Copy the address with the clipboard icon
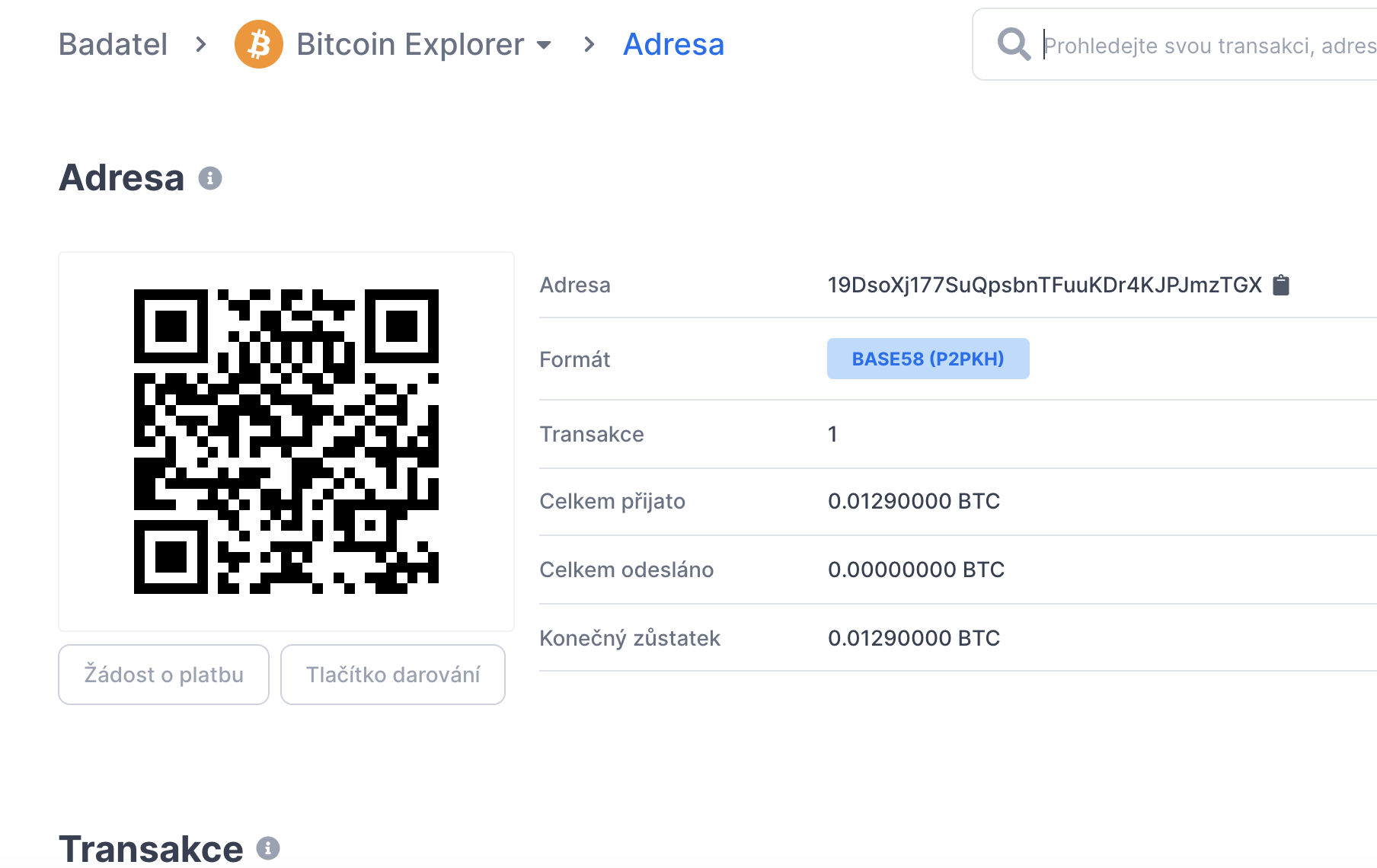Image resolution: width=1377 pixels, height=868 pixels. [x=1282, y=285]
